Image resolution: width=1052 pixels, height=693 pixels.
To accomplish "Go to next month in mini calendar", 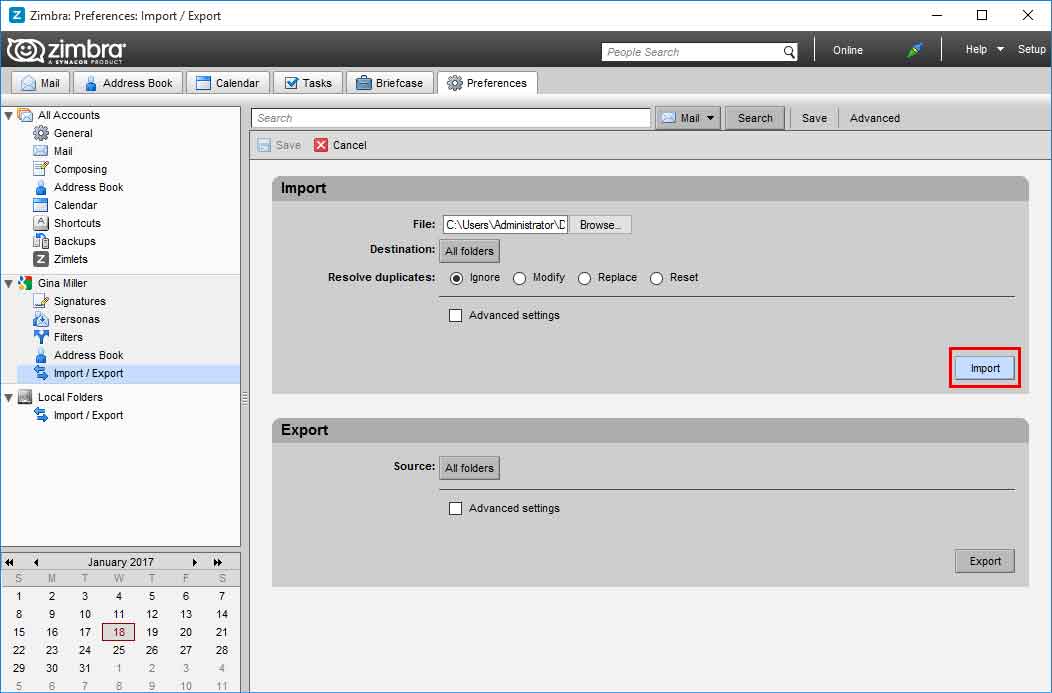I will [x=195, y=562].
